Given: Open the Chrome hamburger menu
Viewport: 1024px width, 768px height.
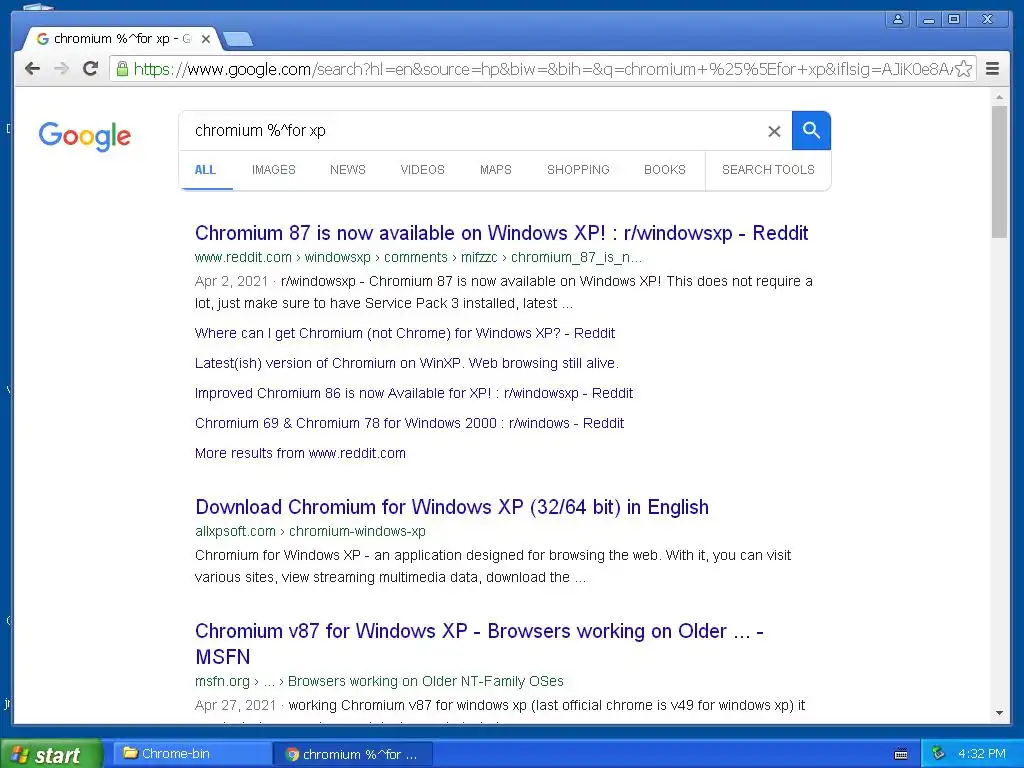Looking at the screenshot, I should pyautogui.click(x=992, y=69).
